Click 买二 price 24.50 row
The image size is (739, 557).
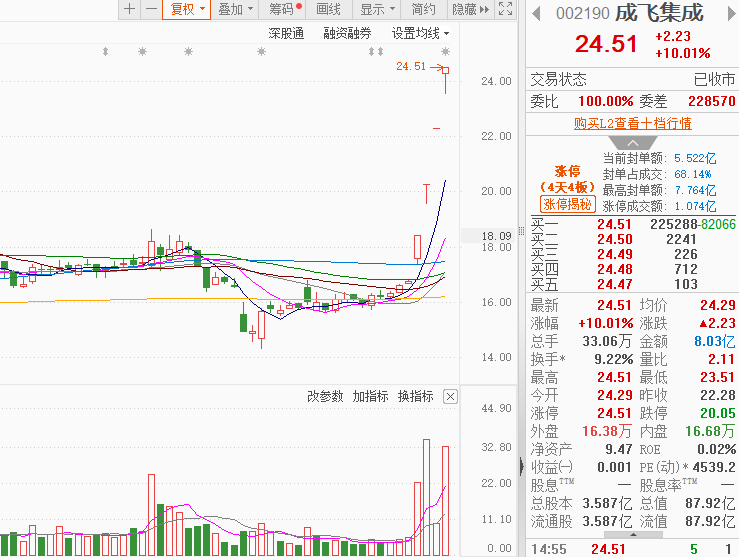[632, 239]
